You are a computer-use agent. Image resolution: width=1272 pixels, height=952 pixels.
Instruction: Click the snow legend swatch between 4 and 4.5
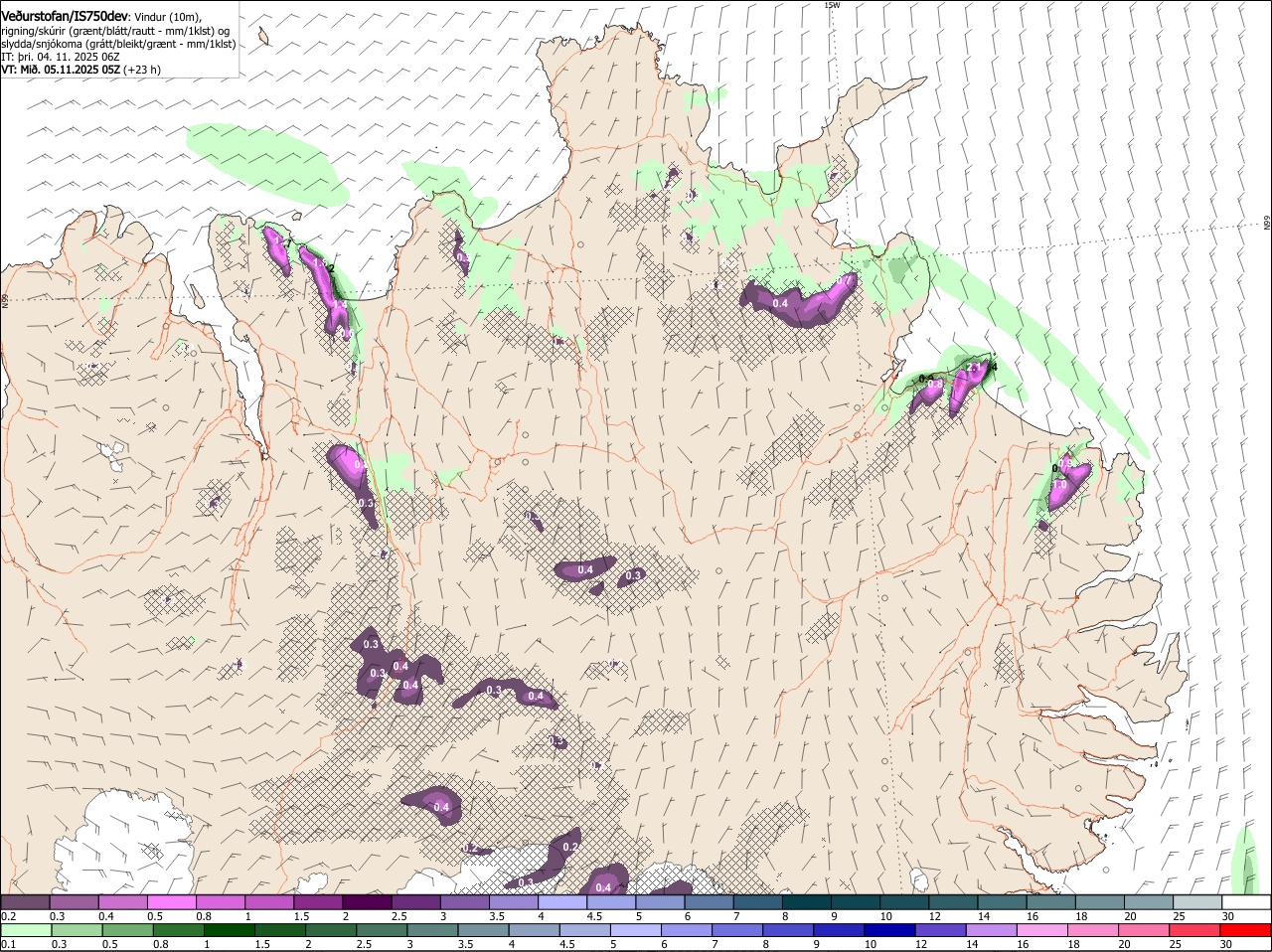pyautogui.click(x=562, y=902)
